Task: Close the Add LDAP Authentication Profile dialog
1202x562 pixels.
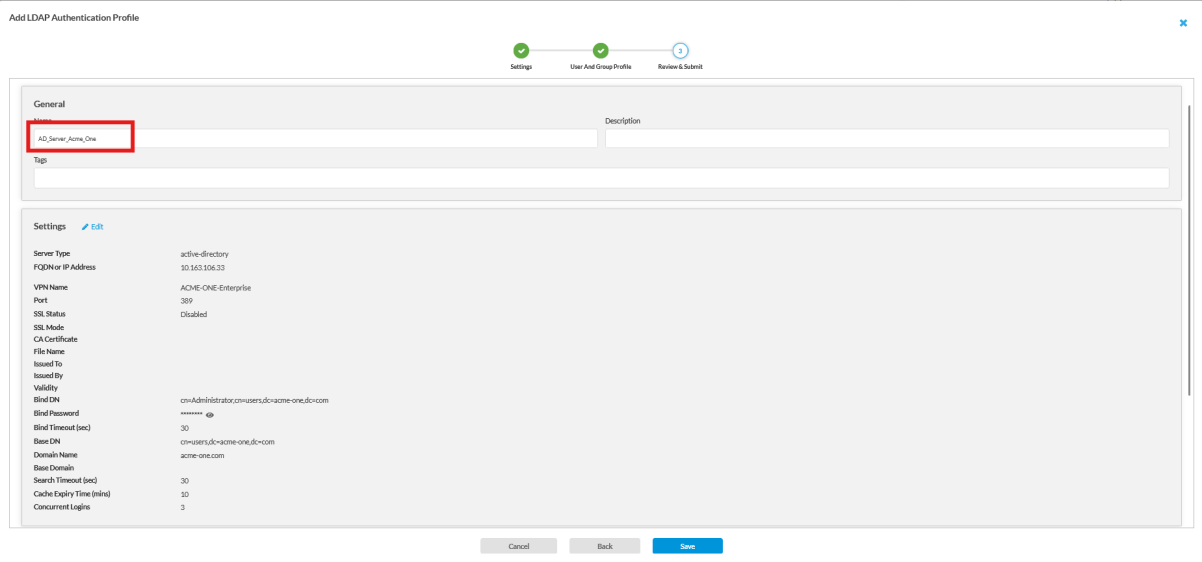Action: (1183, 22)
